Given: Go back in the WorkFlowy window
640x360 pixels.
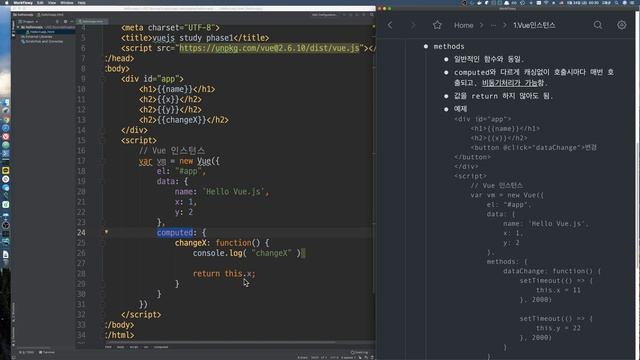Looking at the screenshot, I should point(390,25).
